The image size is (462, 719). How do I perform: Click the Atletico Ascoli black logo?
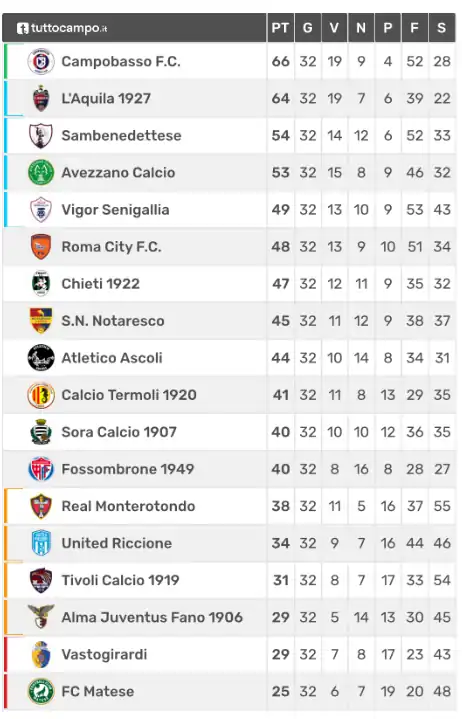(41, 358)
